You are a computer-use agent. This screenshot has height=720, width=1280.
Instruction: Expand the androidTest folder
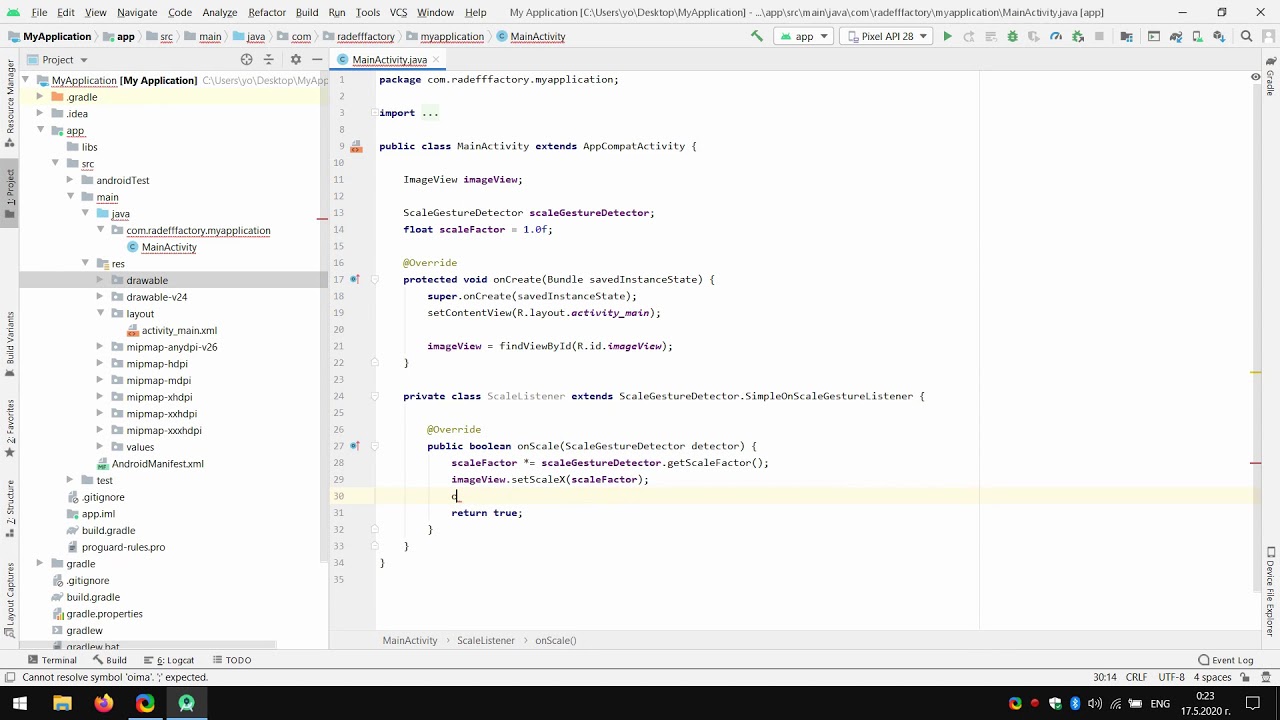click(x=70, y=180)
